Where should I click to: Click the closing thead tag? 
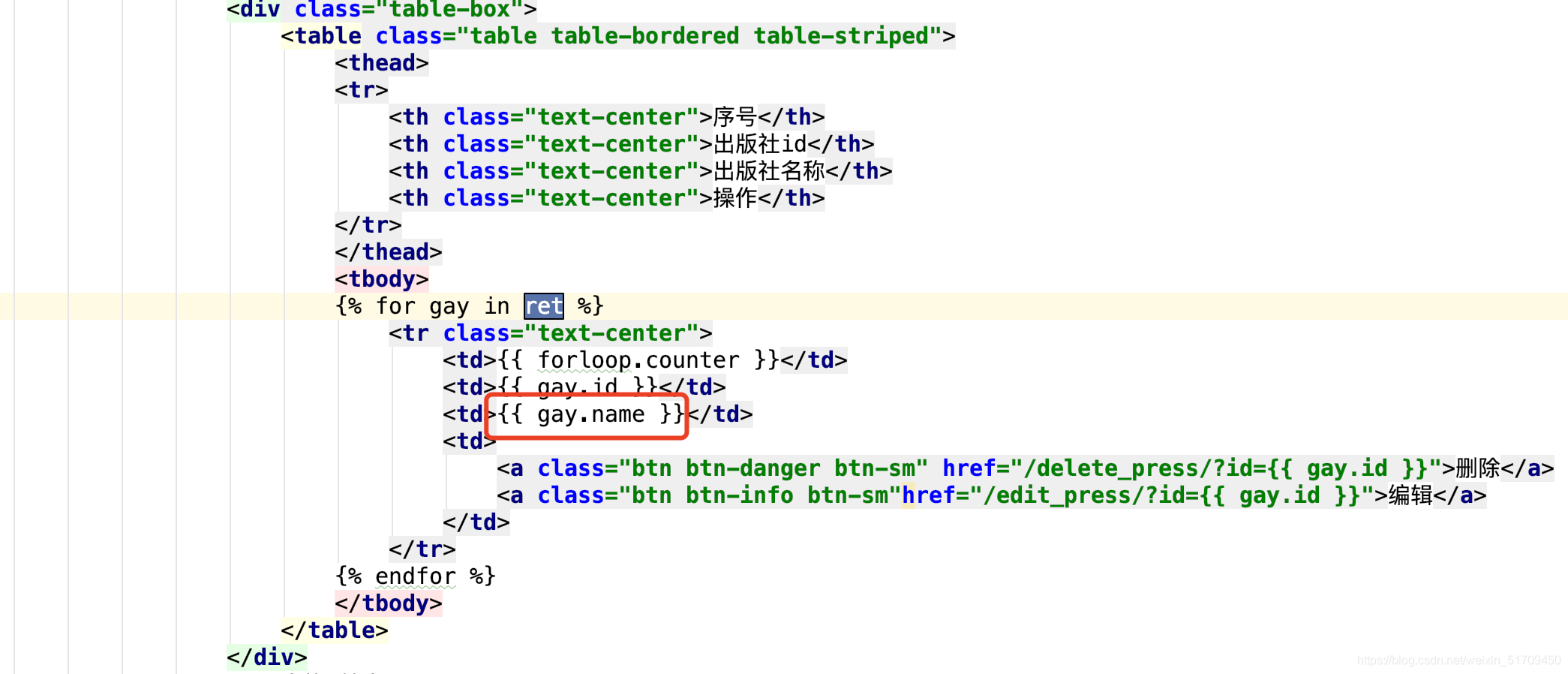pos(389,252)
